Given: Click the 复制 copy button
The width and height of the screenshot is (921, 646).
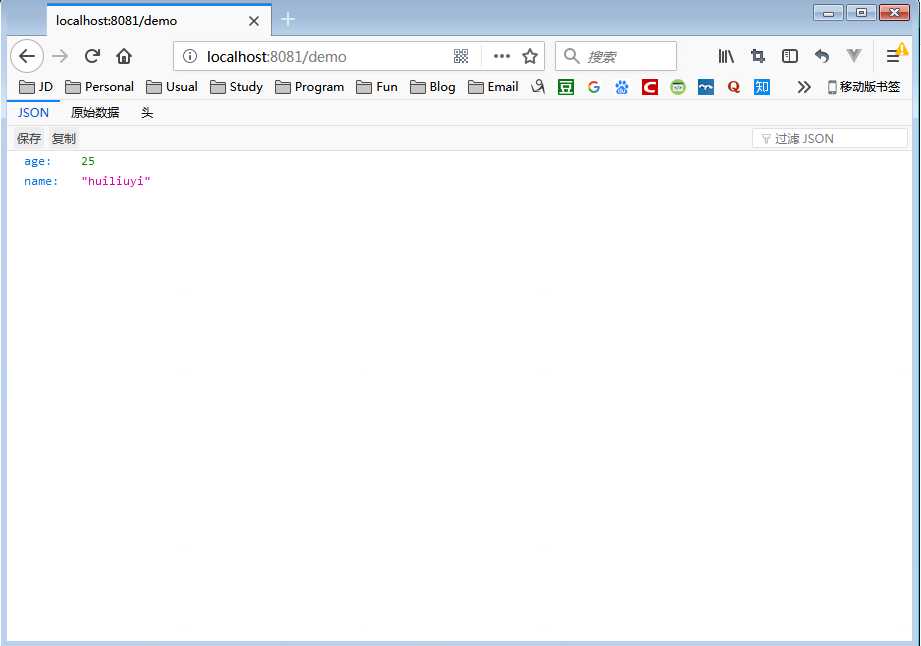Looking at the screenshot, I should click(64, 139).
